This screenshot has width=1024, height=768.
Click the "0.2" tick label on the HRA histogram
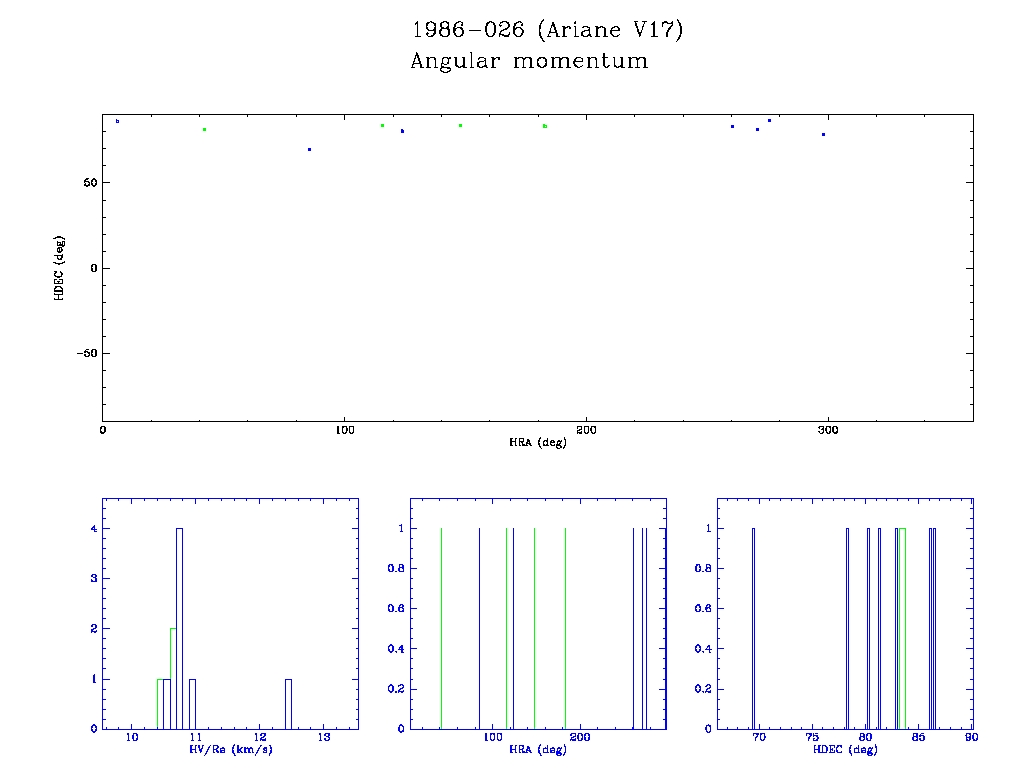click(x=396, y=689)
